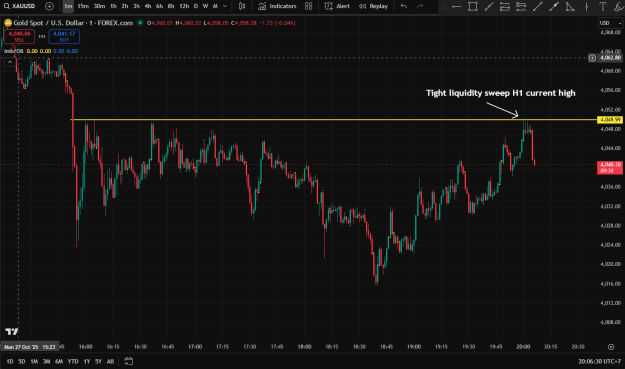Set range to 3M
The height and width of the screenshot is (369, 625).
point(47,361)
